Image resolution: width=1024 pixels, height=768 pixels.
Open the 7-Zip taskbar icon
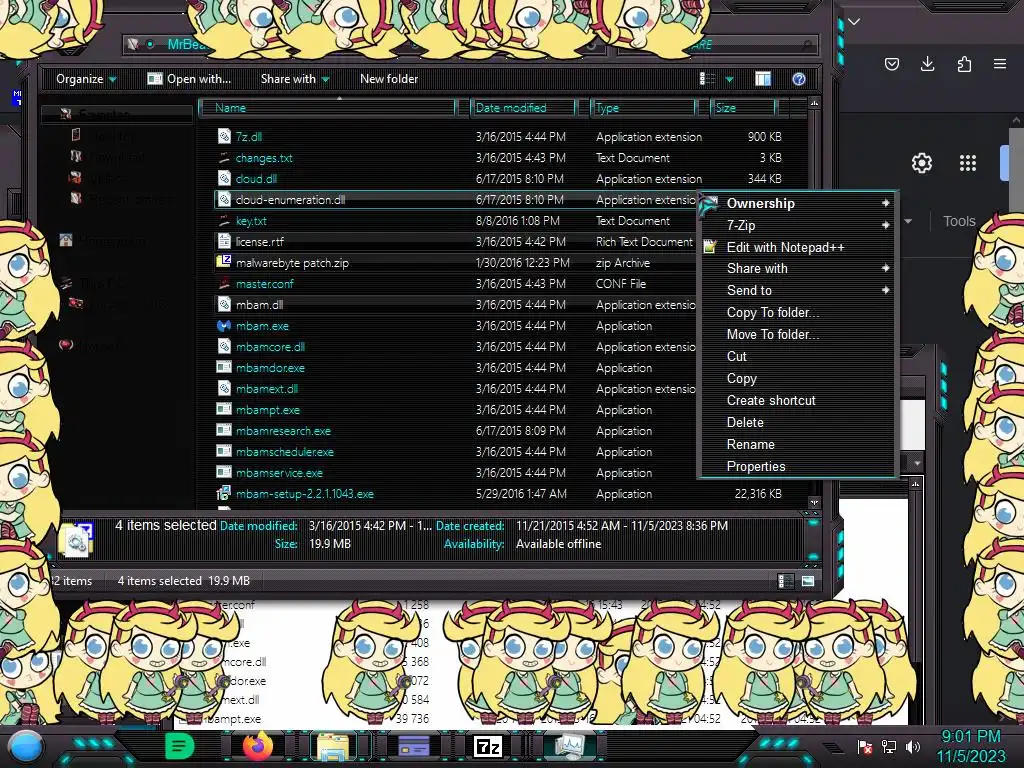[x=487, y=746]
